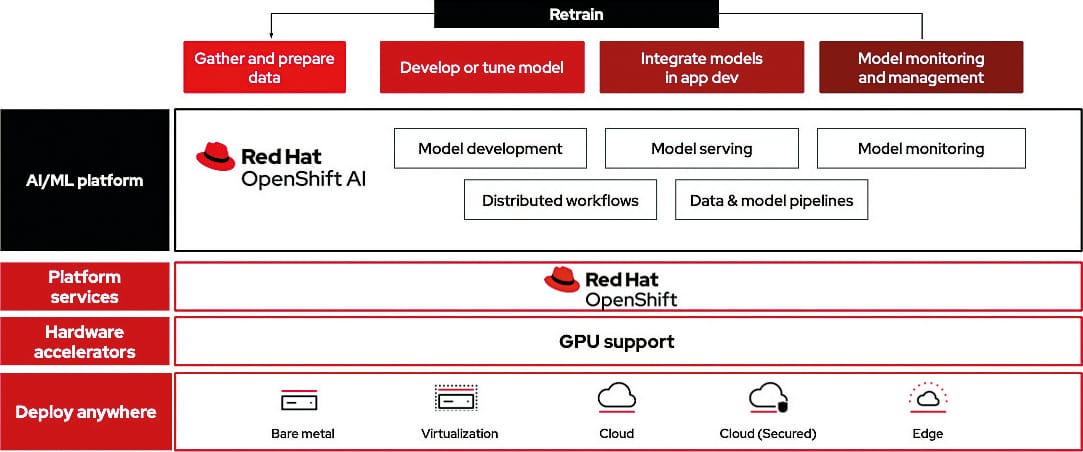Select Develop or tune model step
The image size is (1083, 452).
pyautogui.click(x=482, y=67)
